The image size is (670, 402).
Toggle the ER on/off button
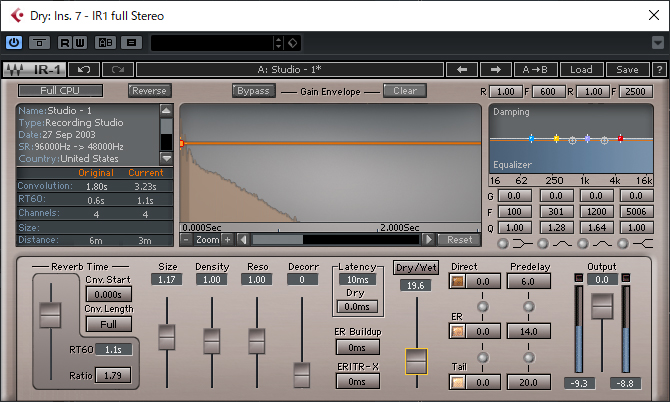(457, 332)
